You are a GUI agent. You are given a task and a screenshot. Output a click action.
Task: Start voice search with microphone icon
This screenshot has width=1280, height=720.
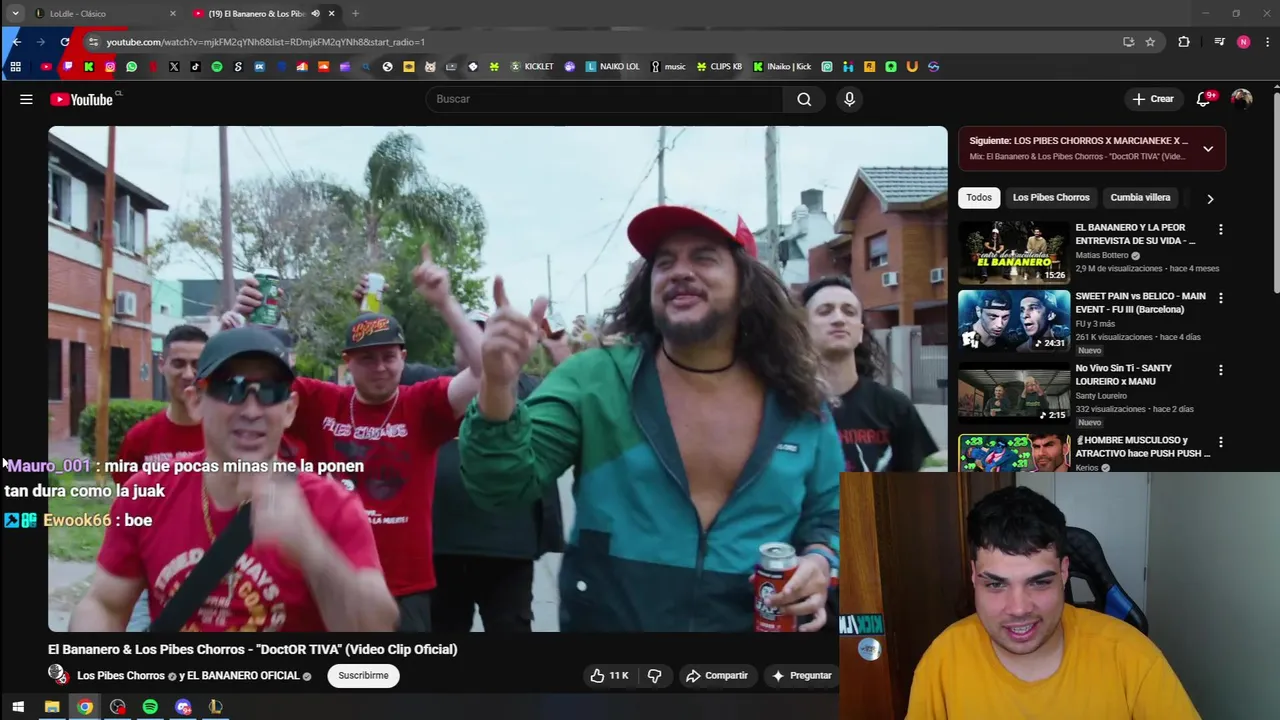click(x=849, y=99)
